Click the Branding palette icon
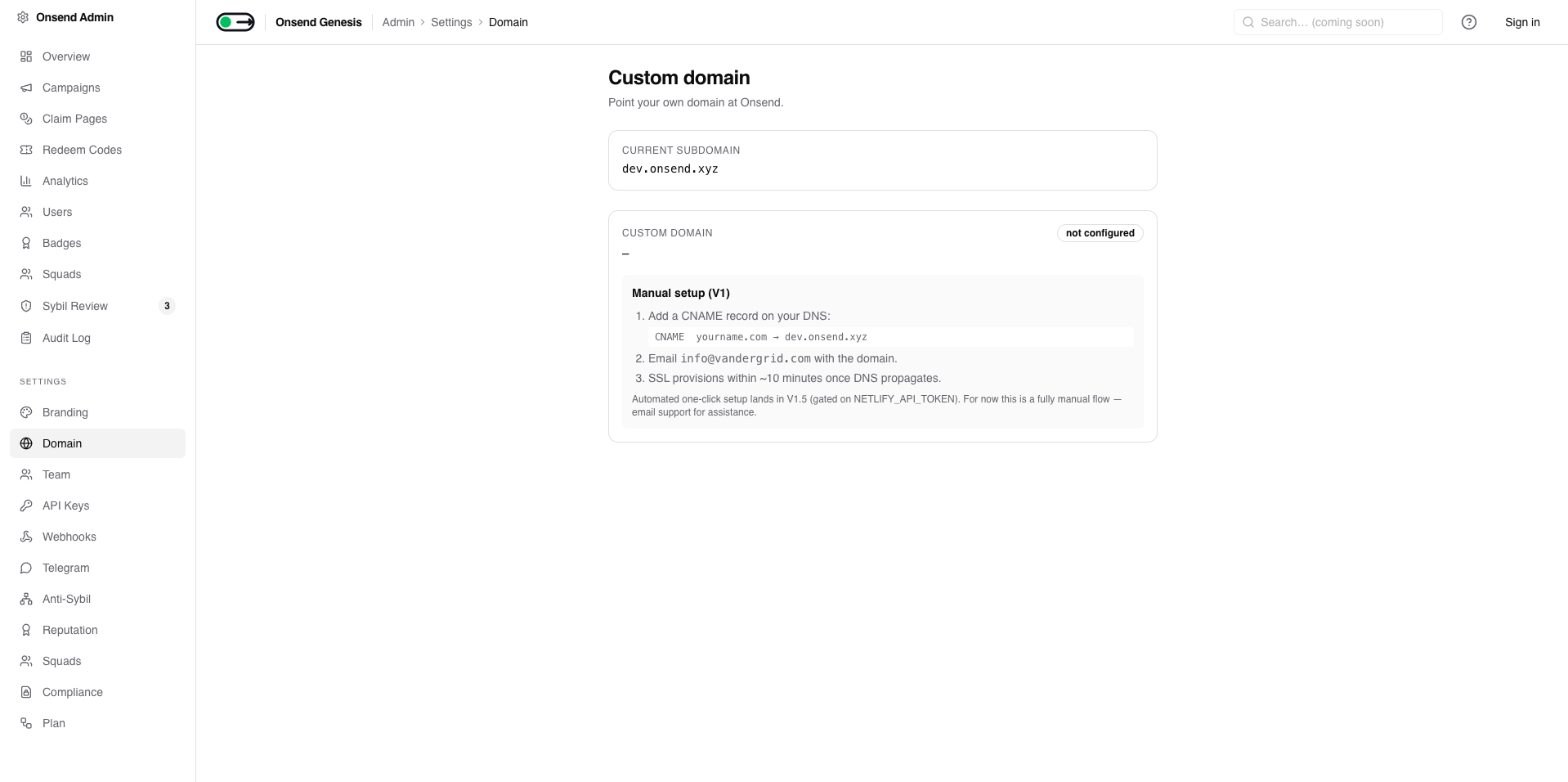Viewport: 1568px width, 782px height. click(26, 412)
